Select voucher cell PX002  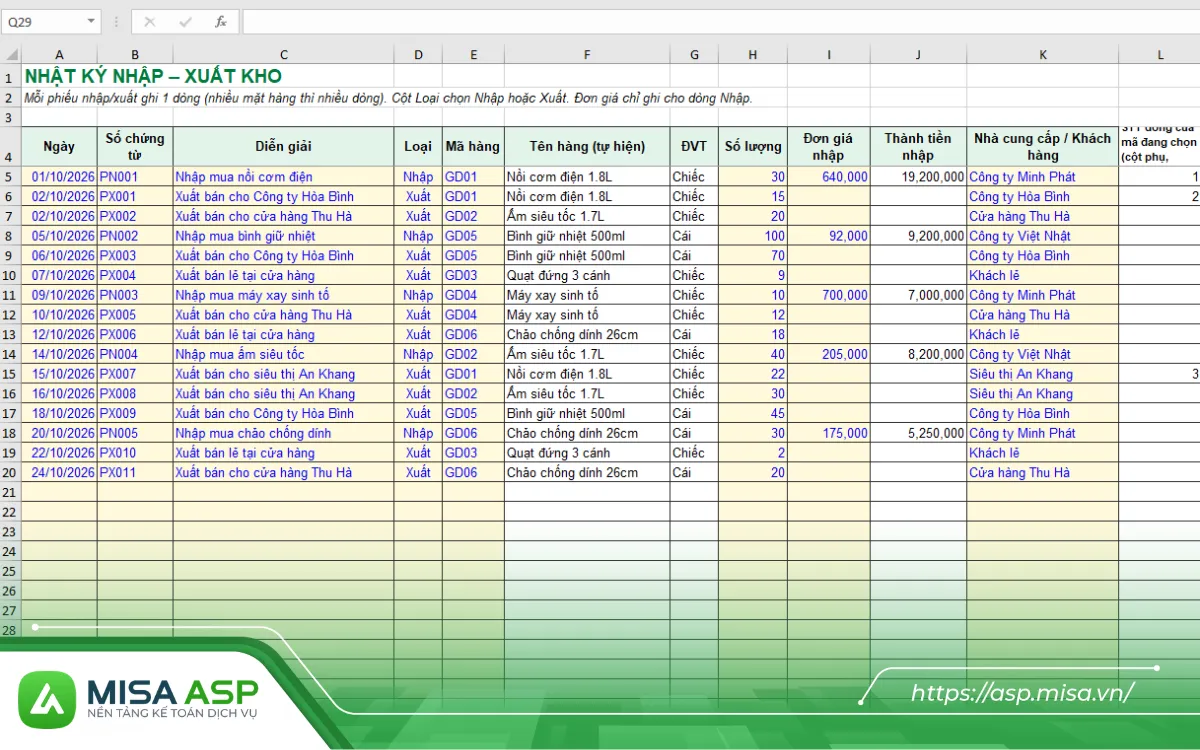click(x=135, y=216)
